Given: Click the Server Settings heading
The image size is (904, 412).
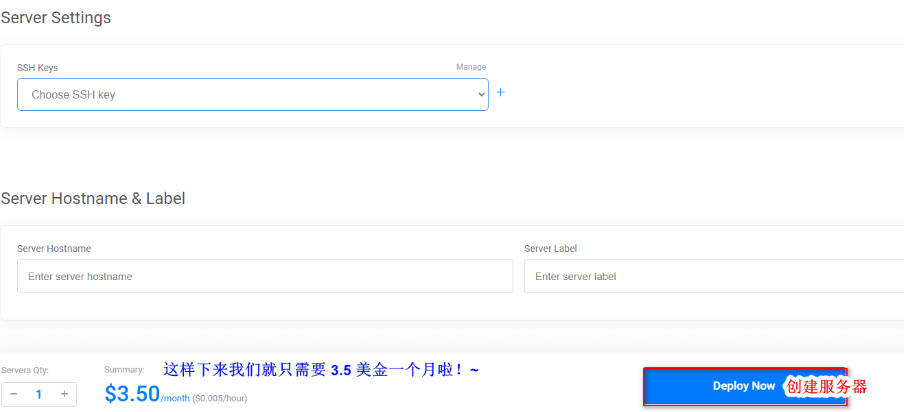Looking at the screenshot, I should (55, 18).
